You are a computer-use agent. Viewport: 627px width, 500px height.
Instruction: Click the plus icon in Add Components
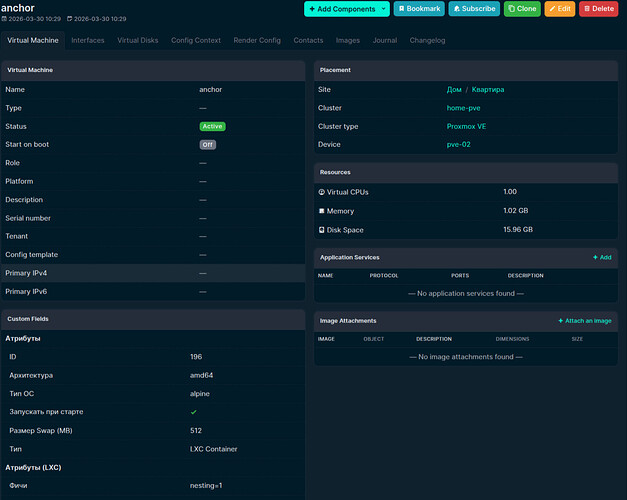[x=312, y=9]
